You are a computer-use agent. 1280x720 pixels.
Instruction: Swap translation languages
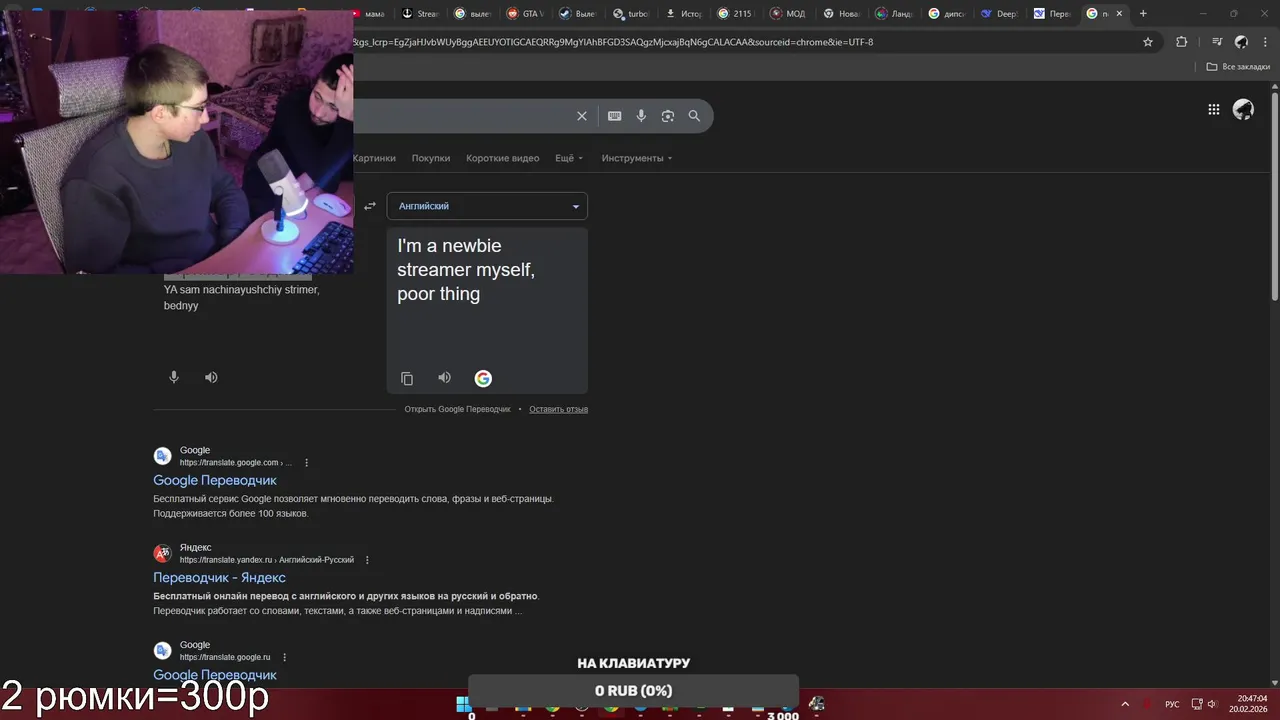click(370, 206)
